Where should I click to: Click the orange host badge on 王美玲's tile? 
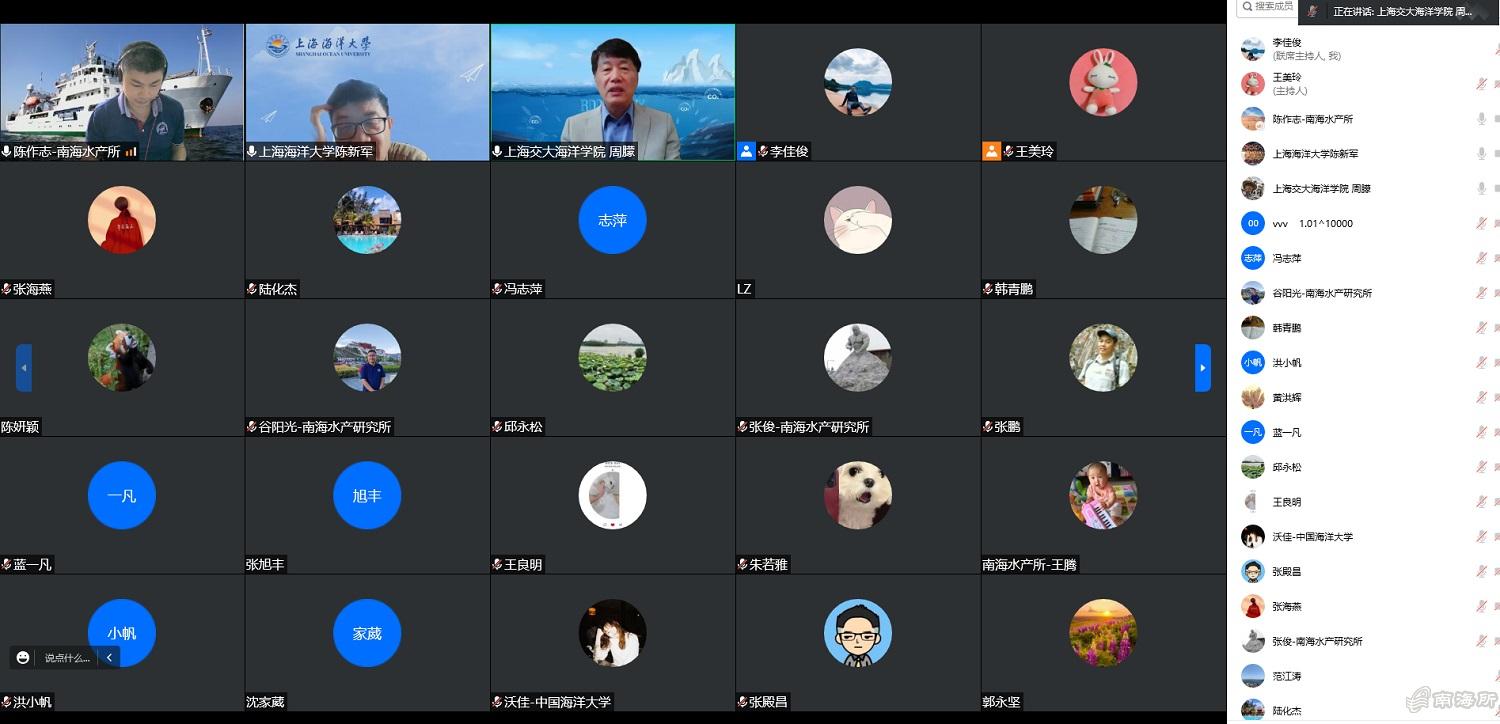click(991, 151)
